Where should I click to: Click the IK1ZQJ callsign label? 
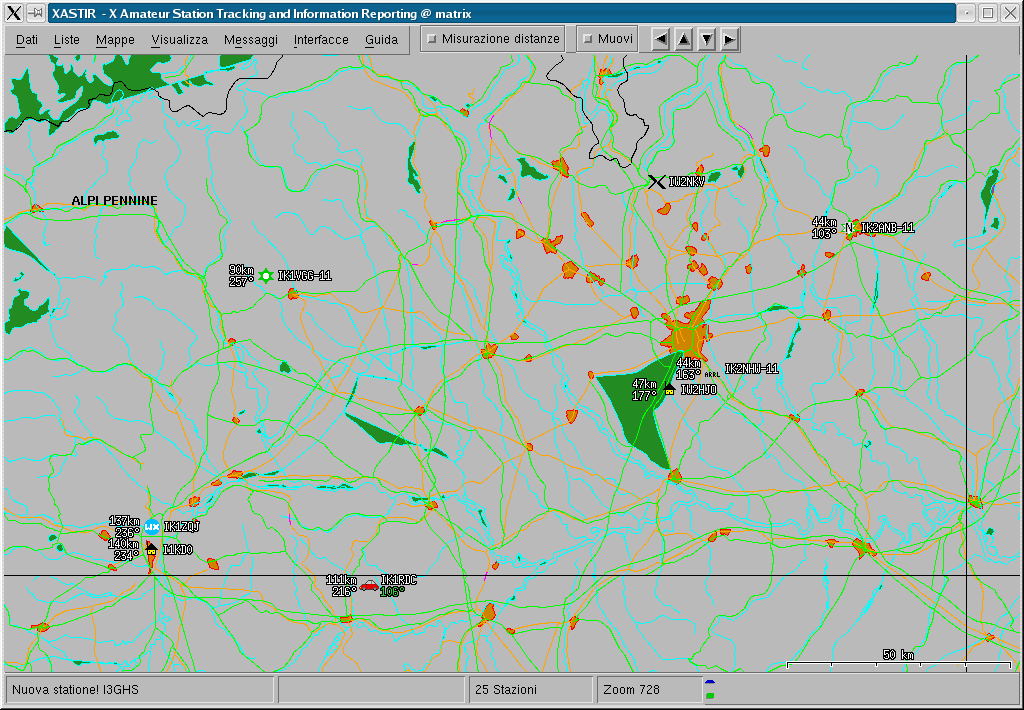(182, 526)
